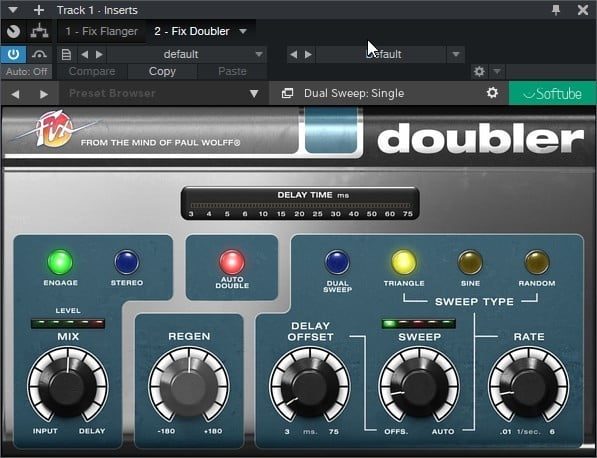
Task: Open the second default preset dropdown arrow
Action: [x=455, y=54]
